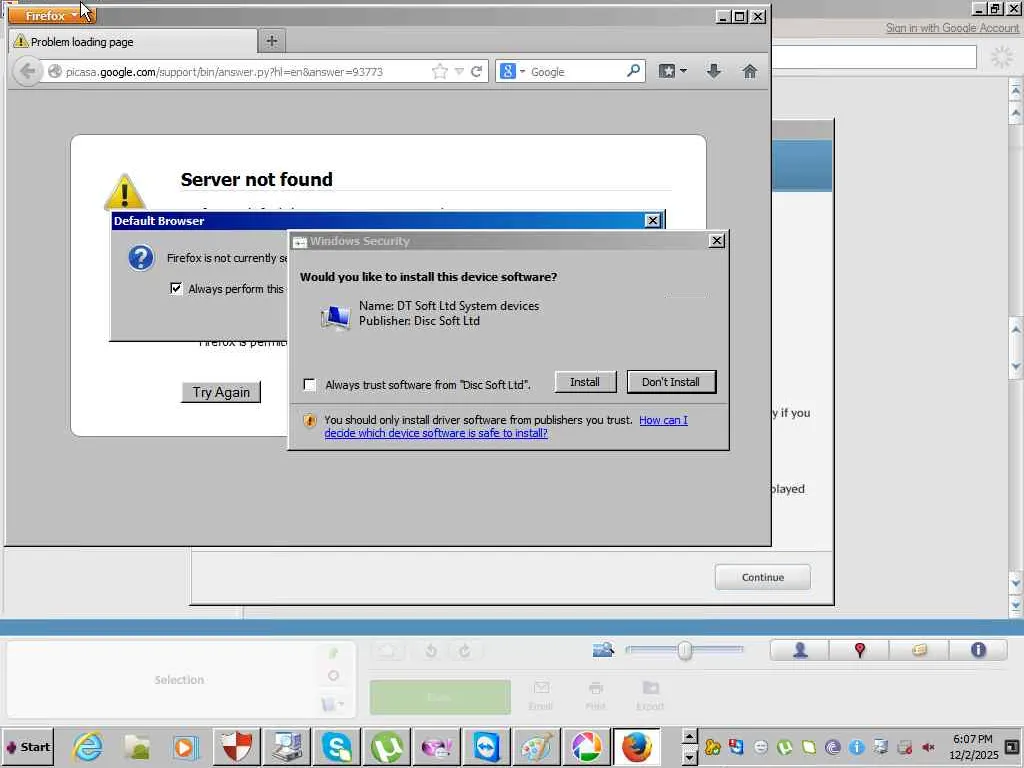
Task: Click Picasa search field at top
Action: (x=874, y=57)
